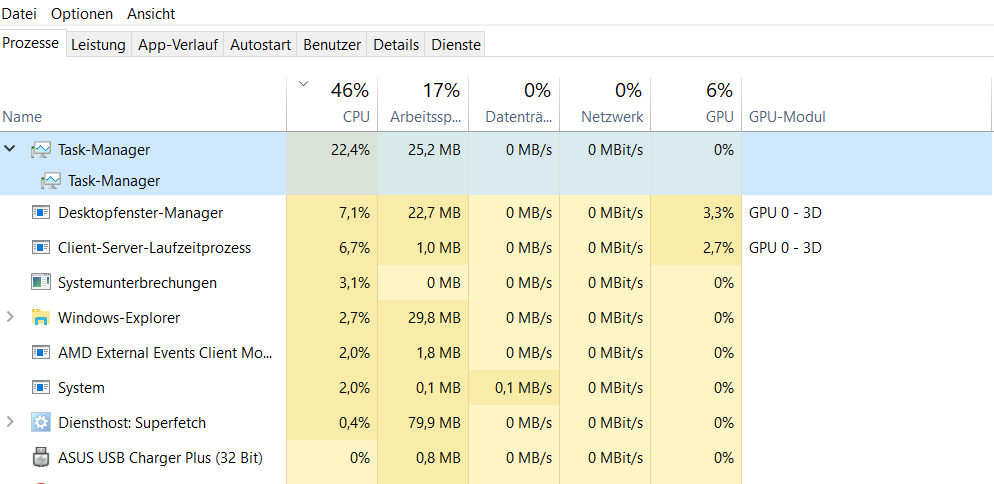Open the Datei menu
Image resolution: width=994 pixels, height=484 pixels.
click(x=19, y=14)
